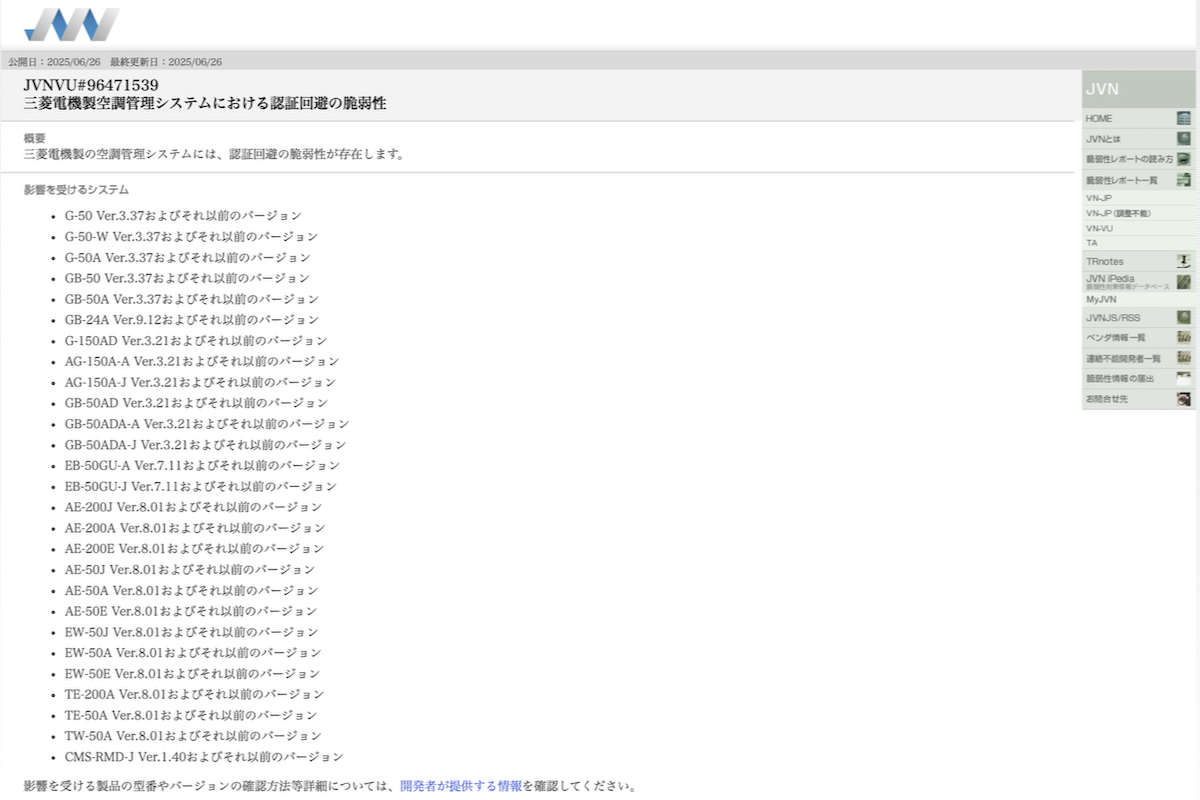Image resolution: width=1200 pixels, height=800 pixels.
Task: Click the AG-150A-J Ver.3.21 list entry
Action: [x=200, y=383]
